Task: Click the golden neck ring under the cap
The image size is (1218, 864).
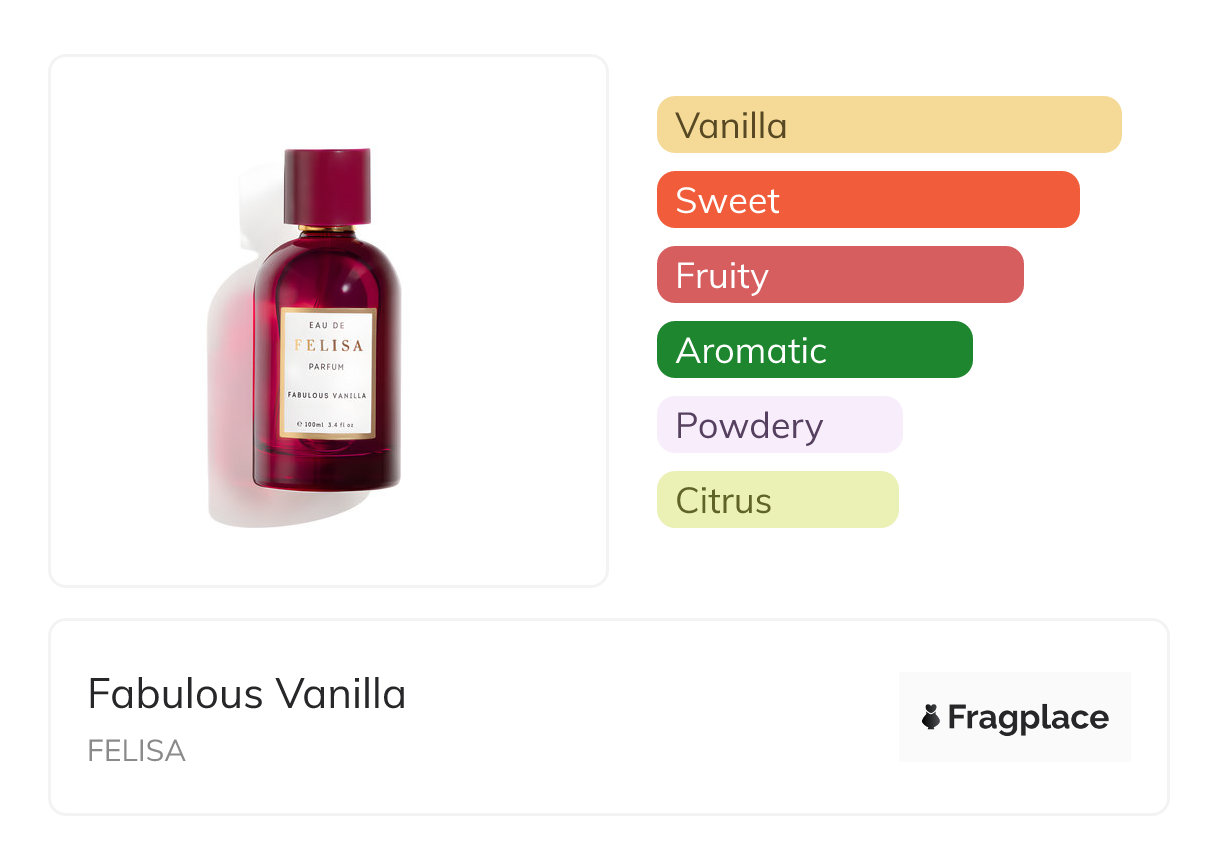Action: [328, 229]
